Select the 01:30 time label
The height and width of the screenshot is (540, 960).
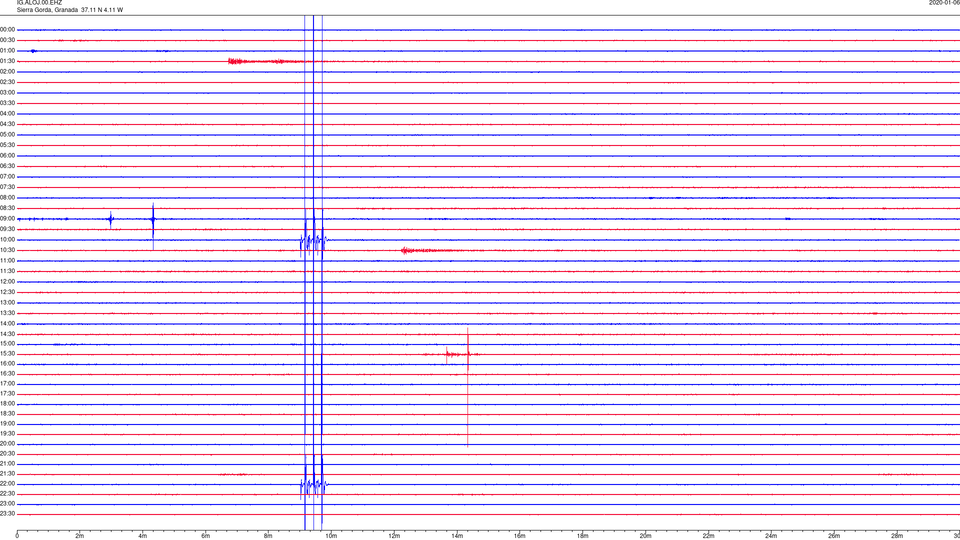(7, 61)
